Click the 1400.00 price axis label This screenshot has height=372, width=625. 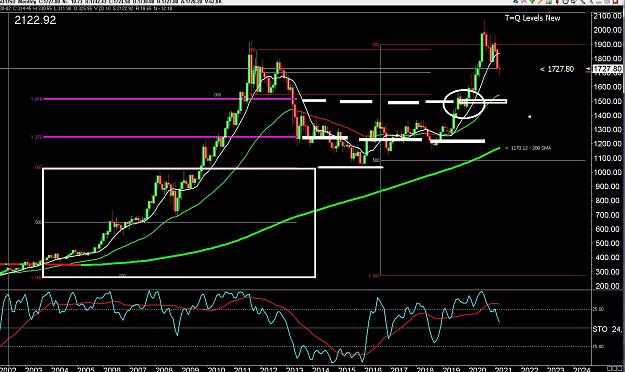[607, 116]
